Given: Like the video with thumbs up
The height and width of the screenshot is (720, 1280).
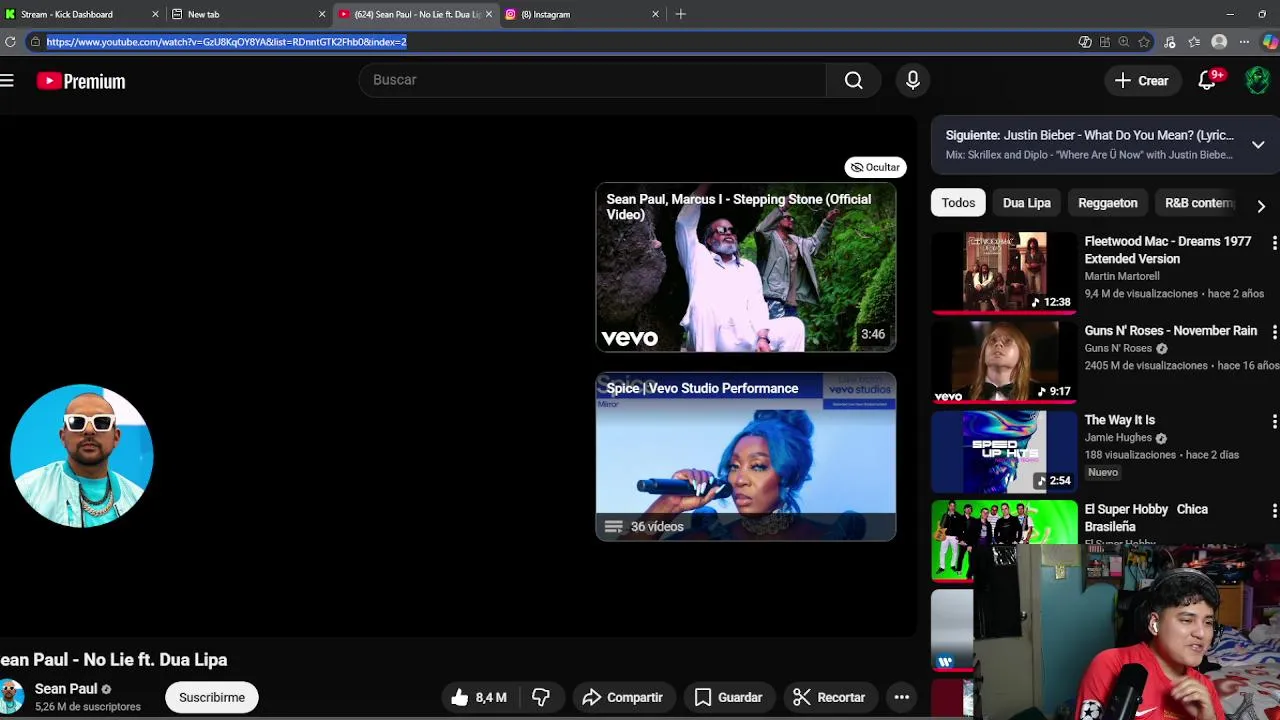Looking at the screenshot, I should tap(478, 697).
